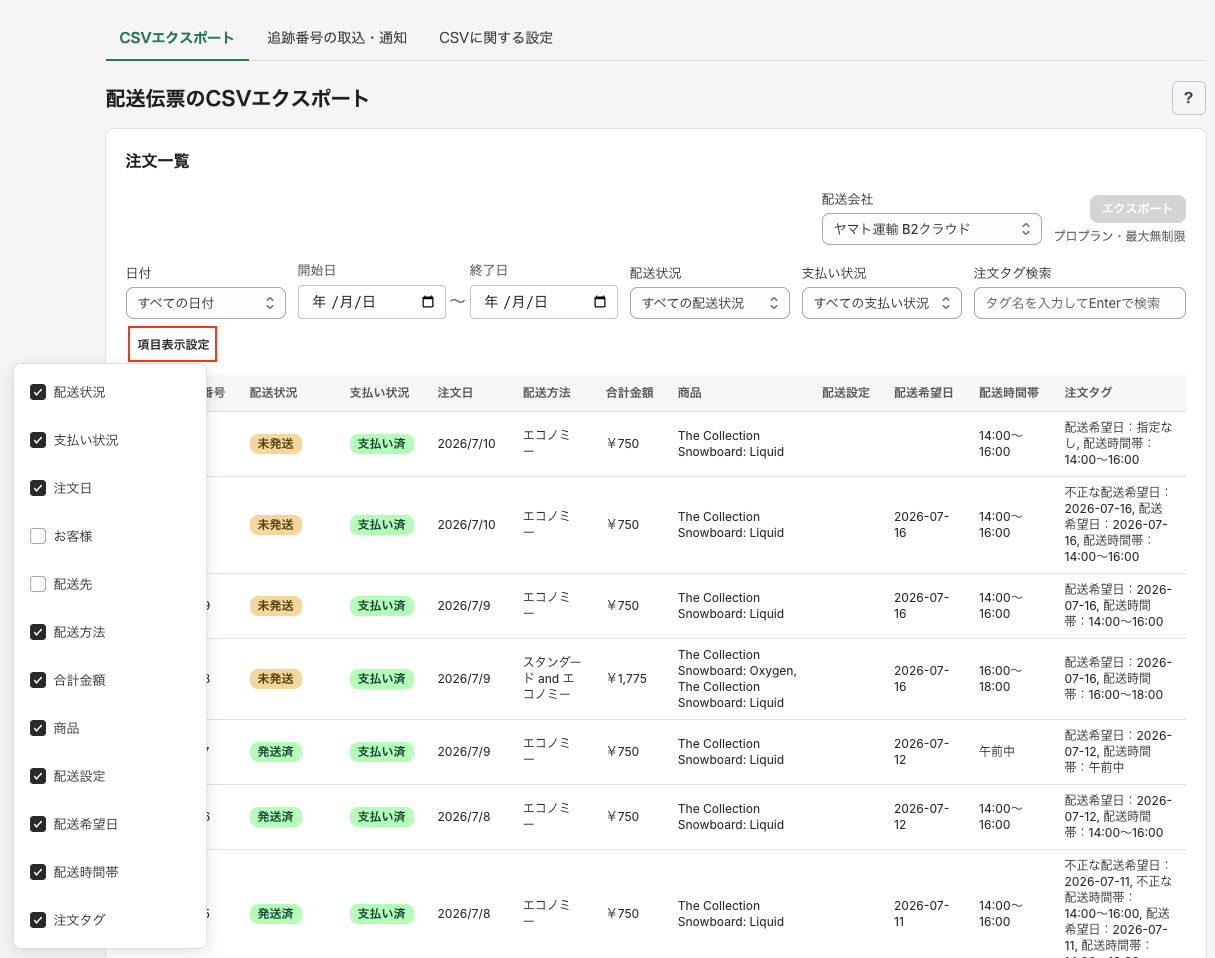Uncheck the 支払い状況 column checkbox
Image resolution: width=1215 pixels, height=958 pixels.
[38, 440]
